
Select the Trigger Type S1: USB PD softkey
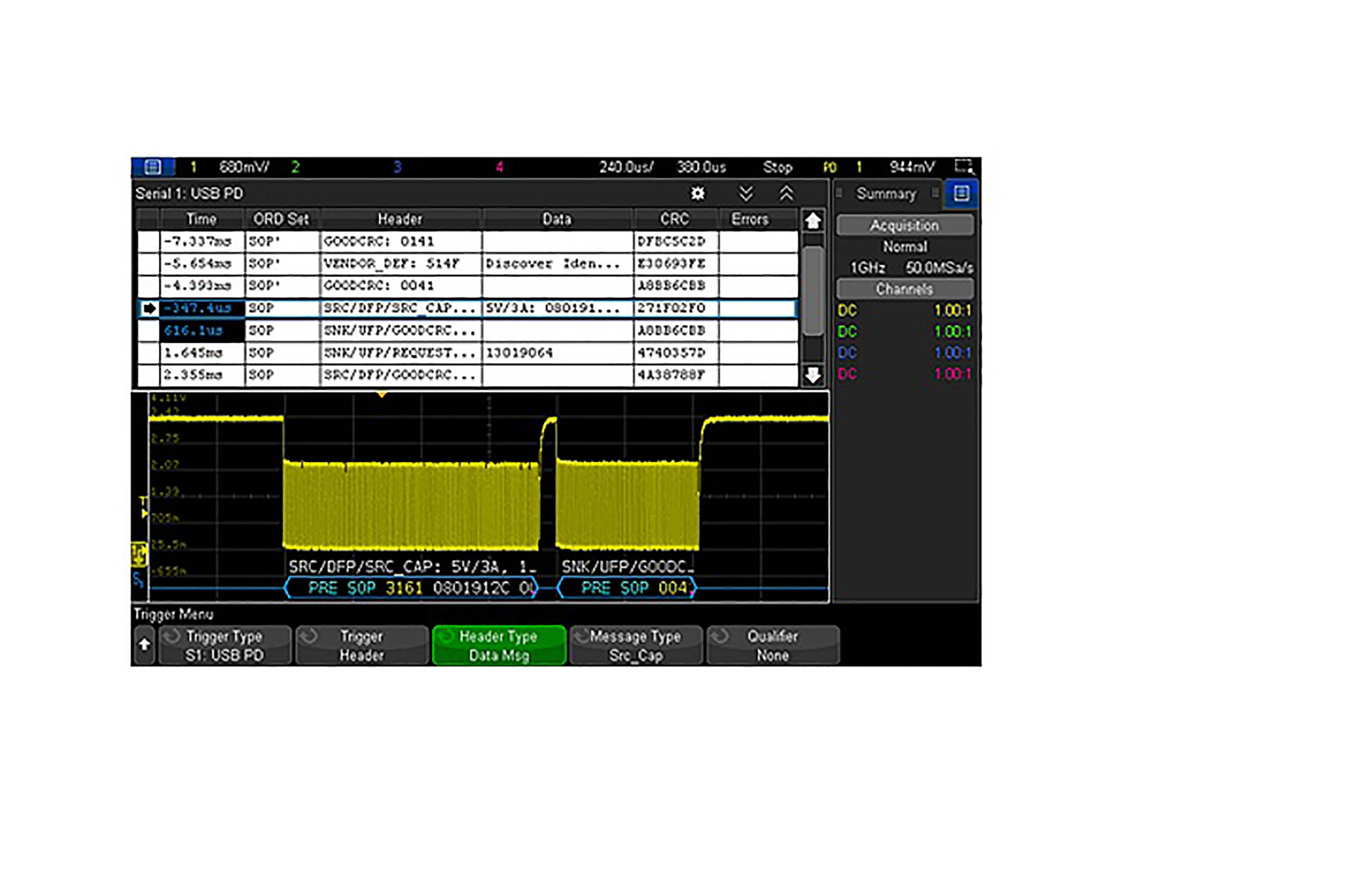(224, 645)
